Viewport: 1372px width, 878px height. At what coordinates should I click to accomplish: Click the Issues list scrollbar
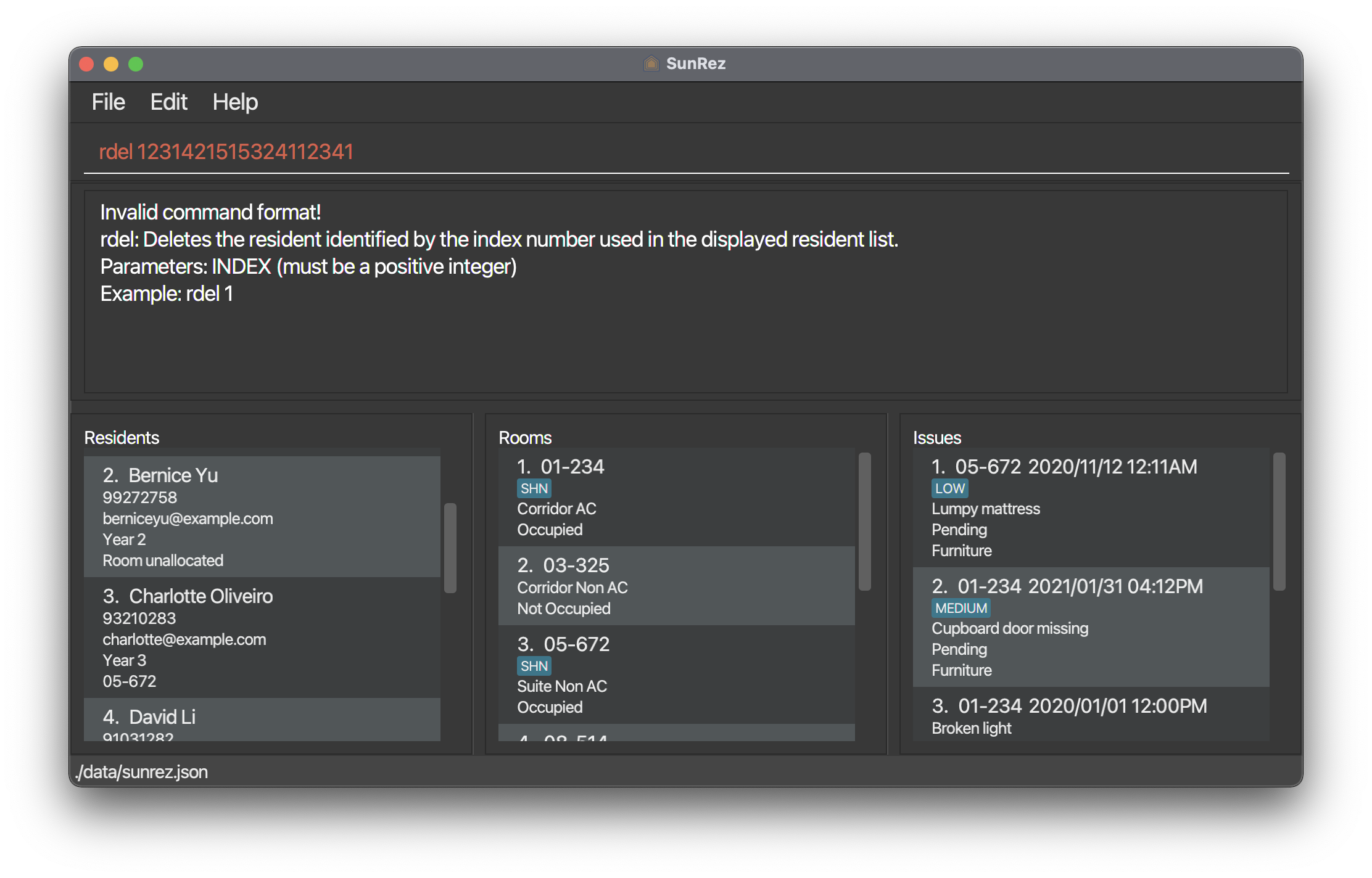point(1279,521)
